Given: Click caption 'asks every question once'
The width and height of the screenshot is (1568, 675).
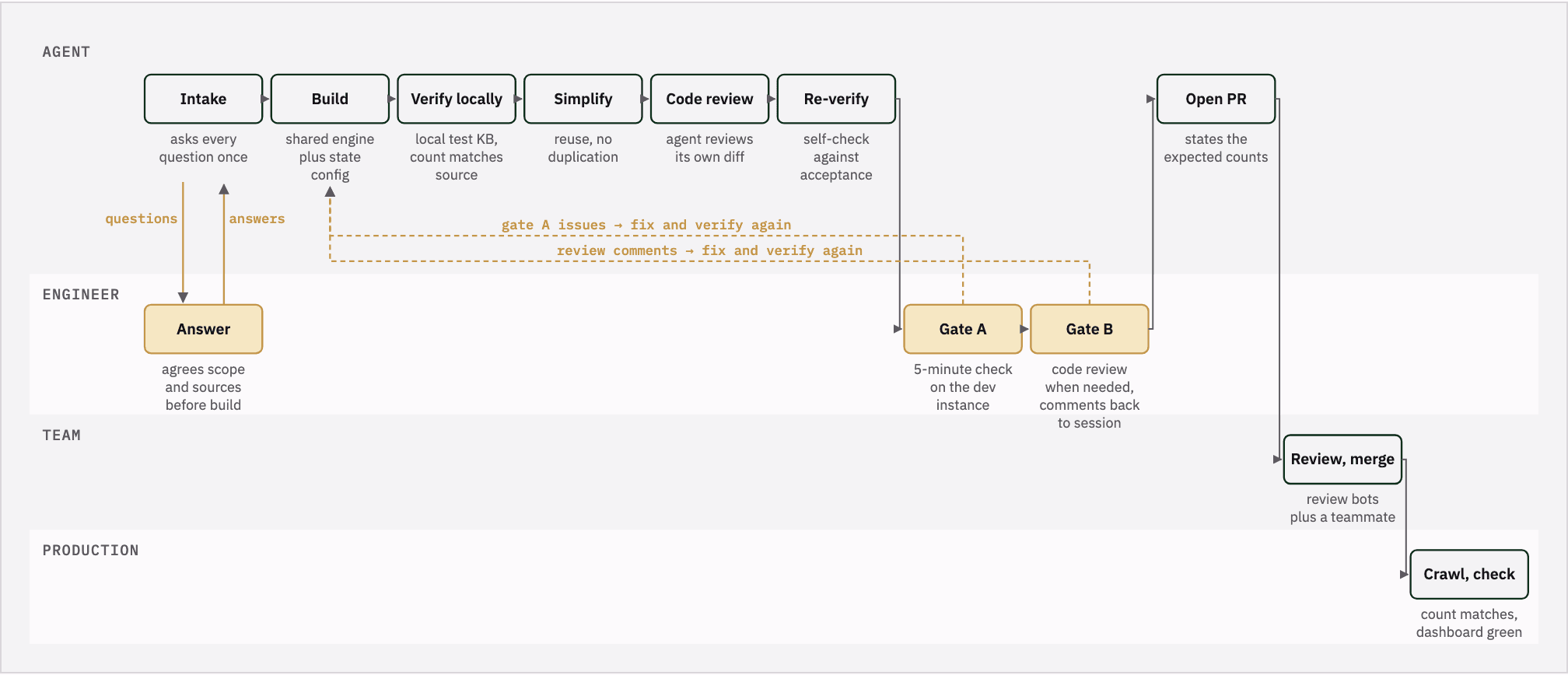Looking at the screenshot, I should click(x=203, y=148).
